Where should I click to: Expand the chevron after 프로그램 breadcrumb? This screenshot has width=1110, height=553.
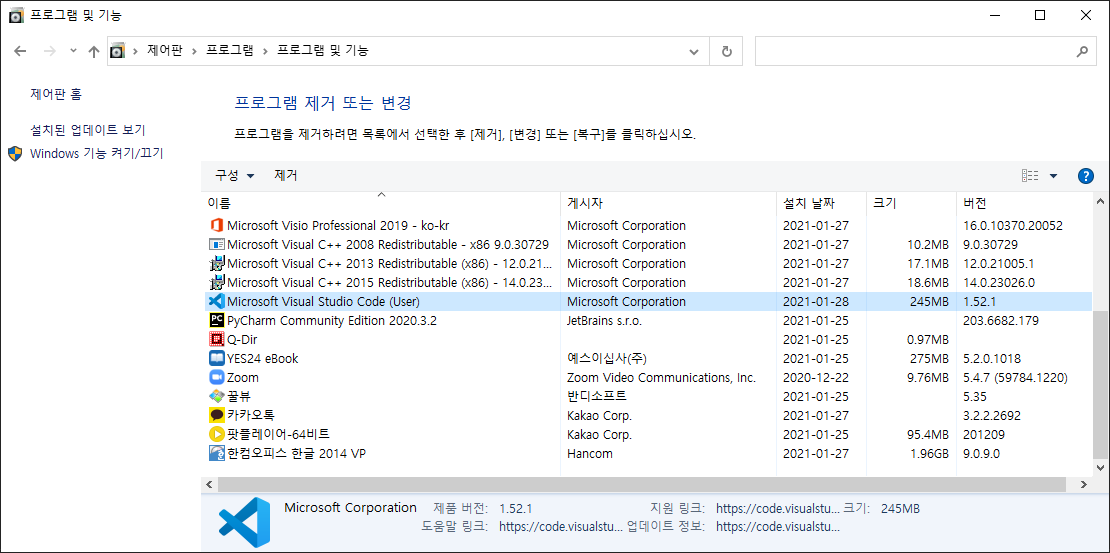click(265, 51)
